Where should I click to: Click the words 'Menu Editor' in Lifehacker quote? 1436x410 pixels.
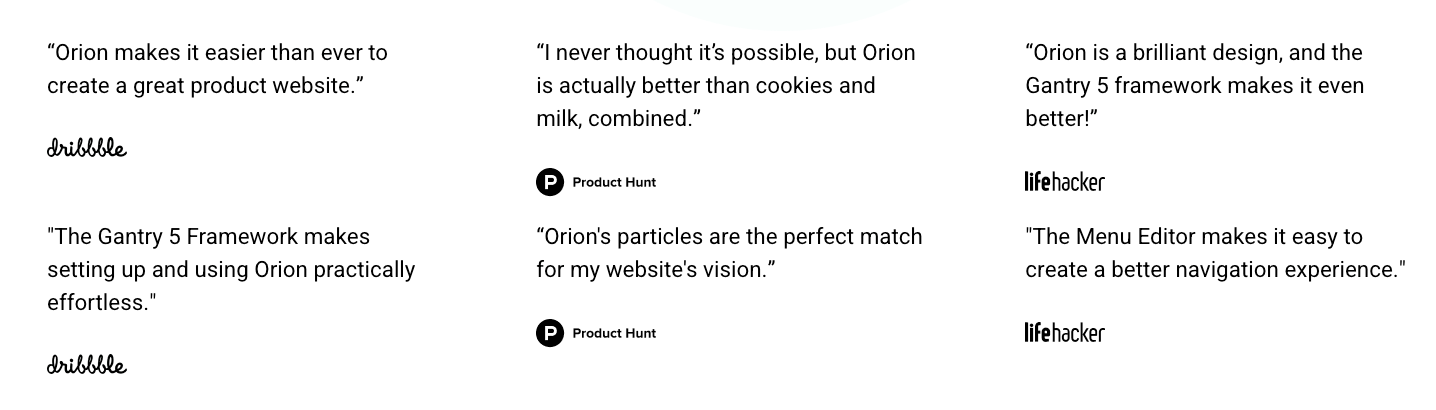tap(1127, 236)
